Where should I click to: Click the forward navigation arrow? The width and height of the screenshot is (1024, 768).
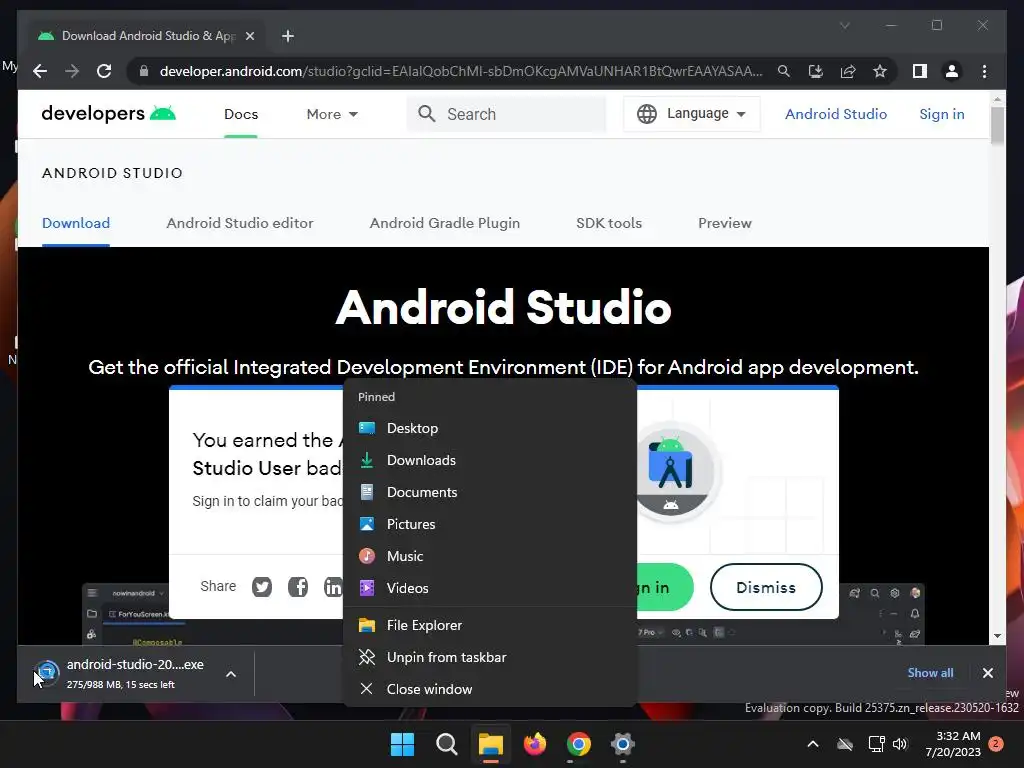[72, 71]
